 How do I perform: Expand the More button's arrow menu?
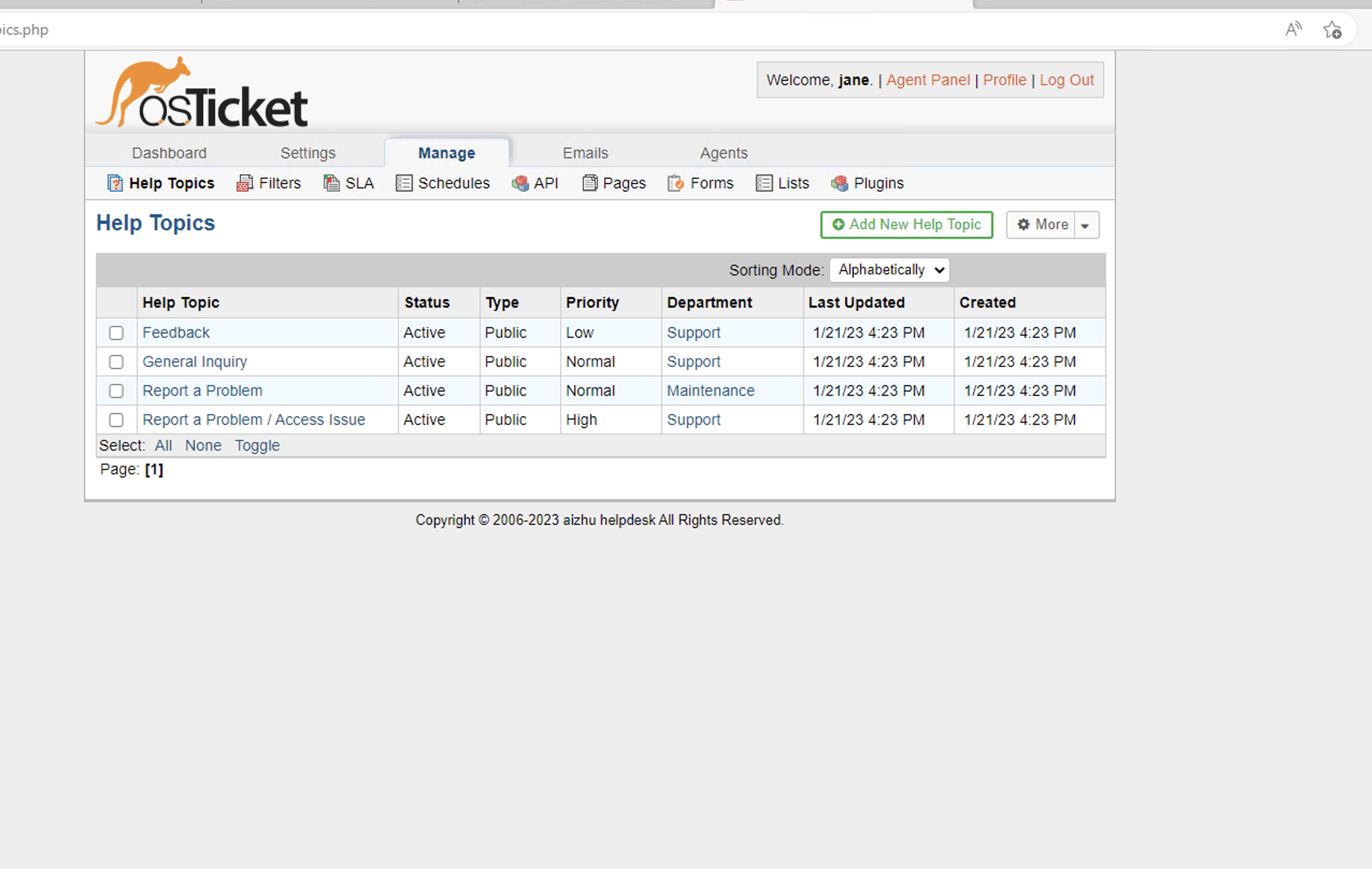point(1085,225)
